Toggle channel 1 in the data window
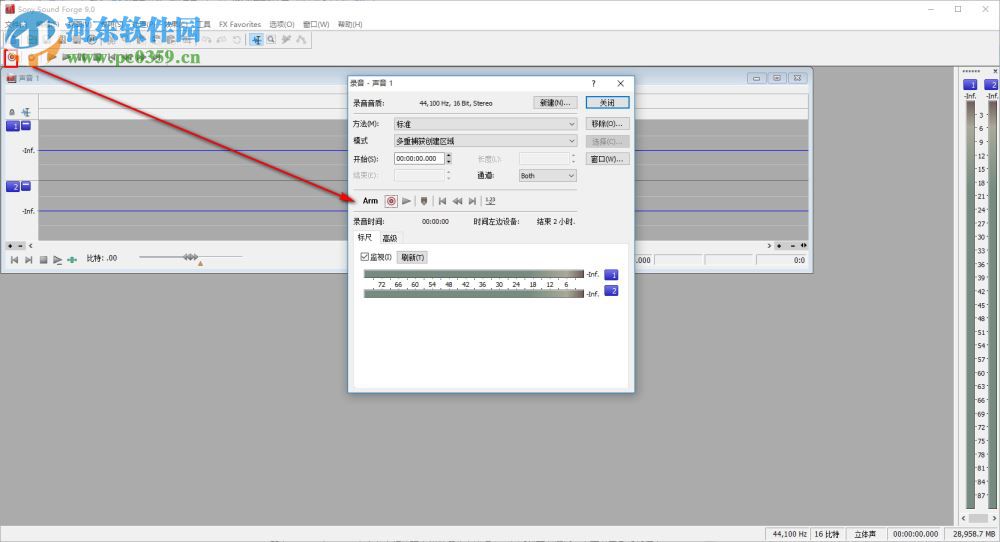The image size is (1000, 542). click(12, 126)
